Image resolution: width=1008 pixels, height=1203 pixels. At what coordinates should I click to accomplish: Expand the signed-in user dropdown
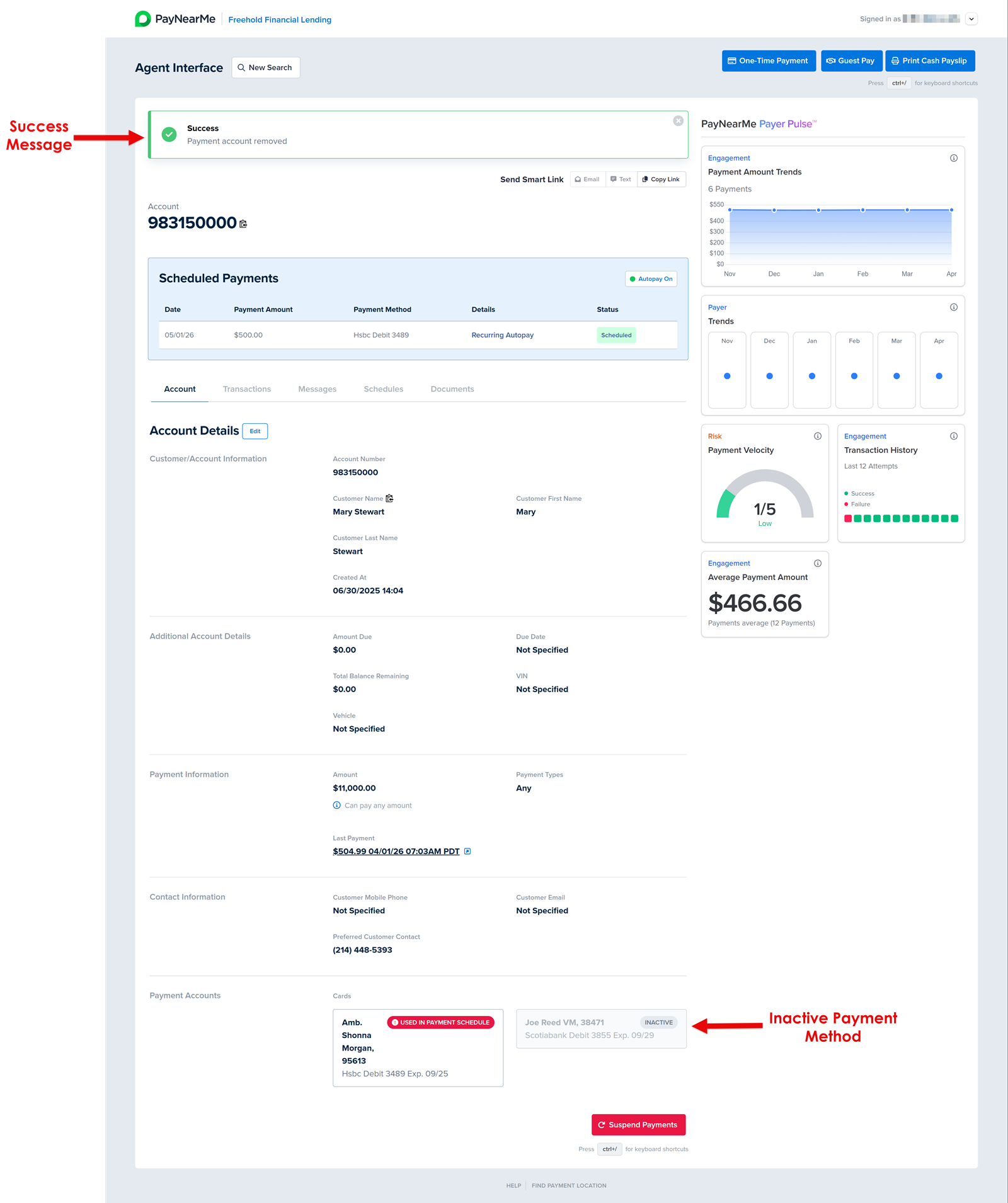[971, 19]
